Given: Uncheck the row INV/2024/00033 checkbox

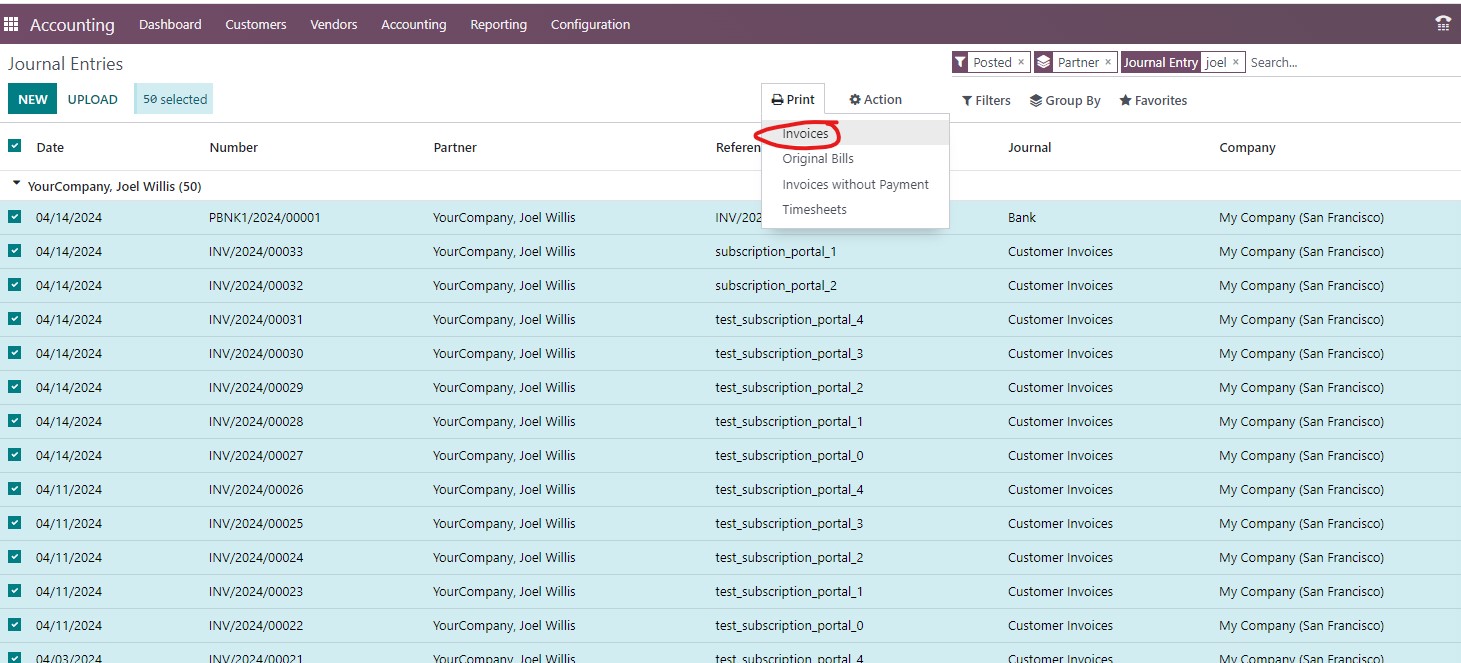Looking at the screenshot, I should click(14, 251).
